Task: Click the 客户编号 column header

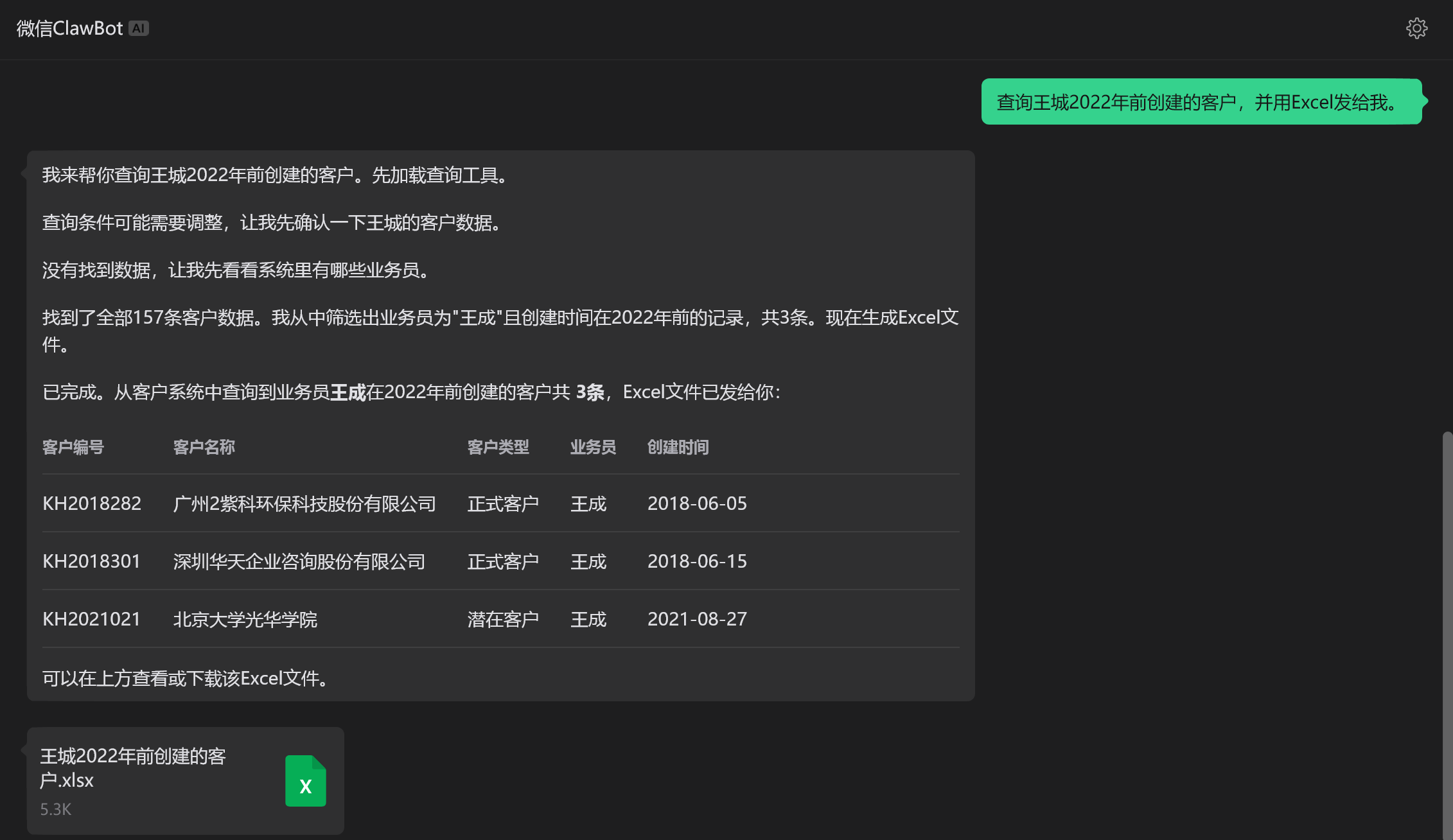Action: [x=73, y=447]
